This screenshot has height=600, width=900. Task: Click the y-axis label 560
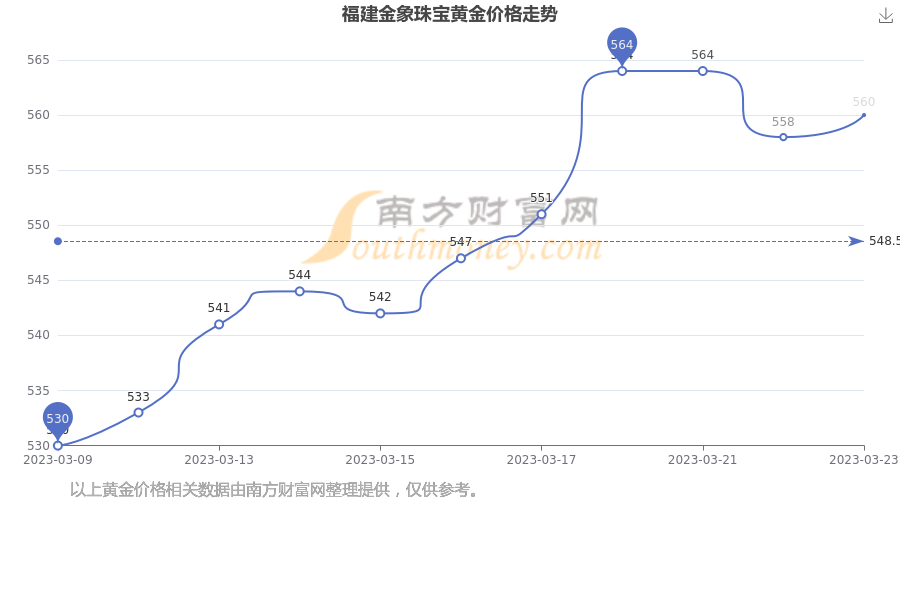[38, 115]
